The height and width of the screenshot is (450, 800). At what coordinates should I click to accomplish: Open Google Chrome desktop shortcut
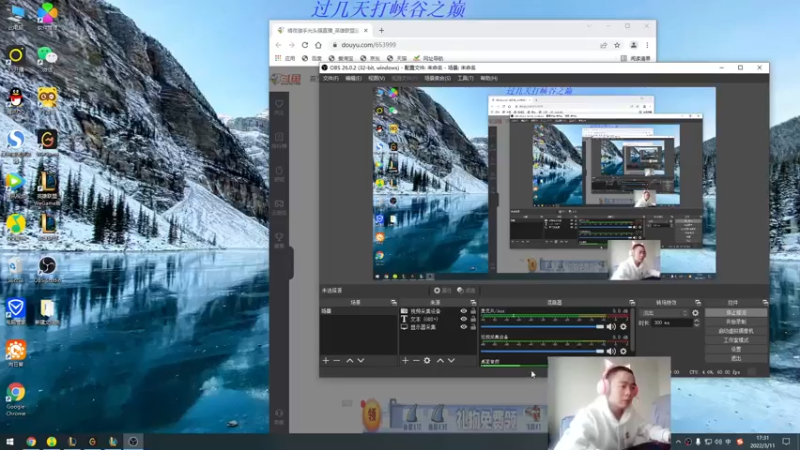(x=15, y=399)
